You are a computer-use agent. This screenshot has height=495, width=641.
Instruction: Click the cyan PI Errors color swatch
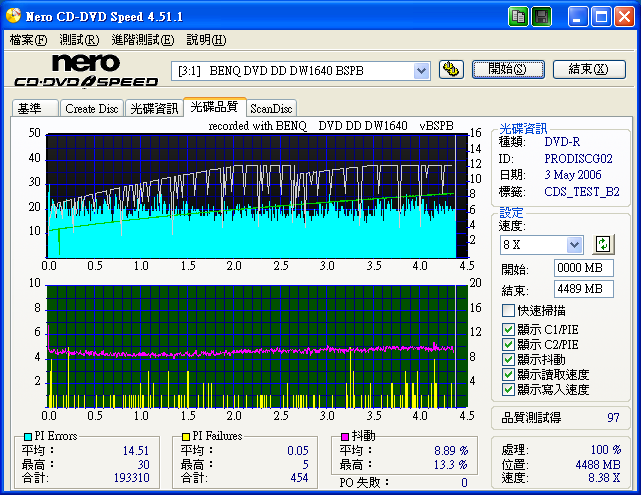coord(26,437)
